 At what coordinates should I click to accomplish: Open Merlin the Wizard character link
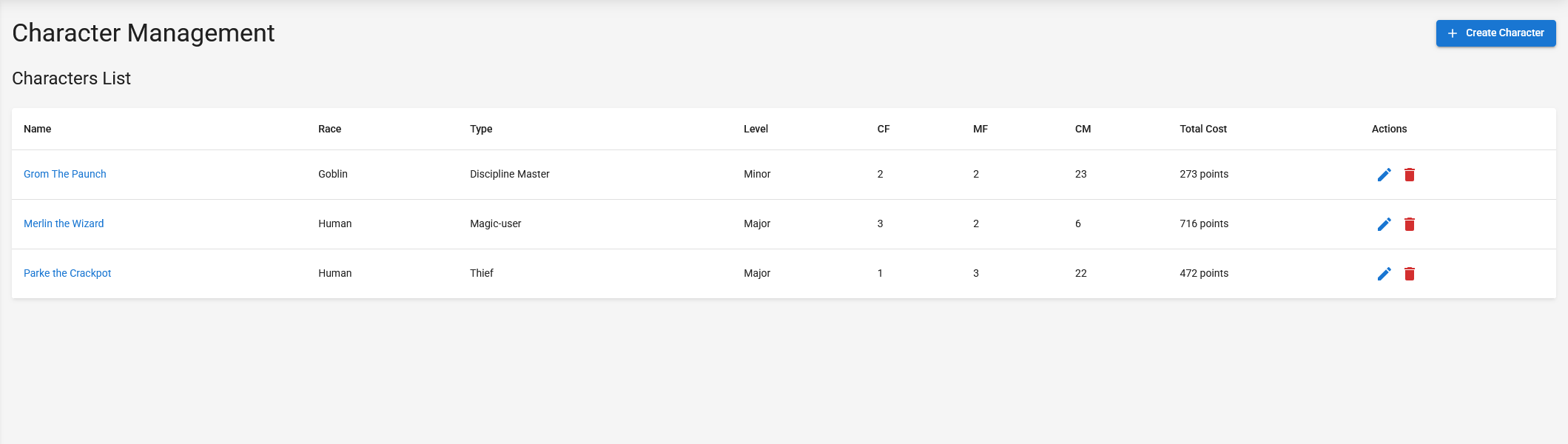(64, 223)
